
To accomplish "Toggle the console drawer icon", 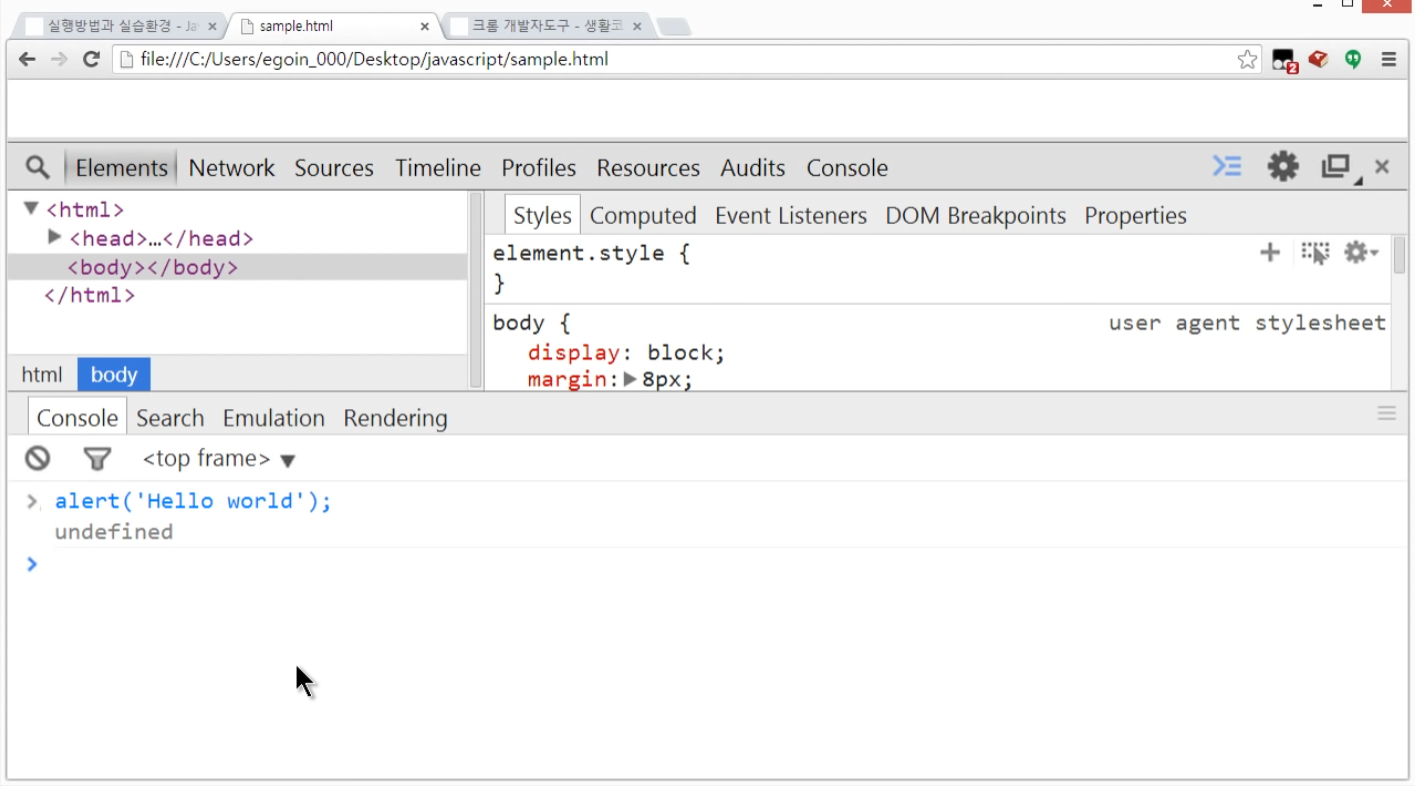I will point(1227,166).
